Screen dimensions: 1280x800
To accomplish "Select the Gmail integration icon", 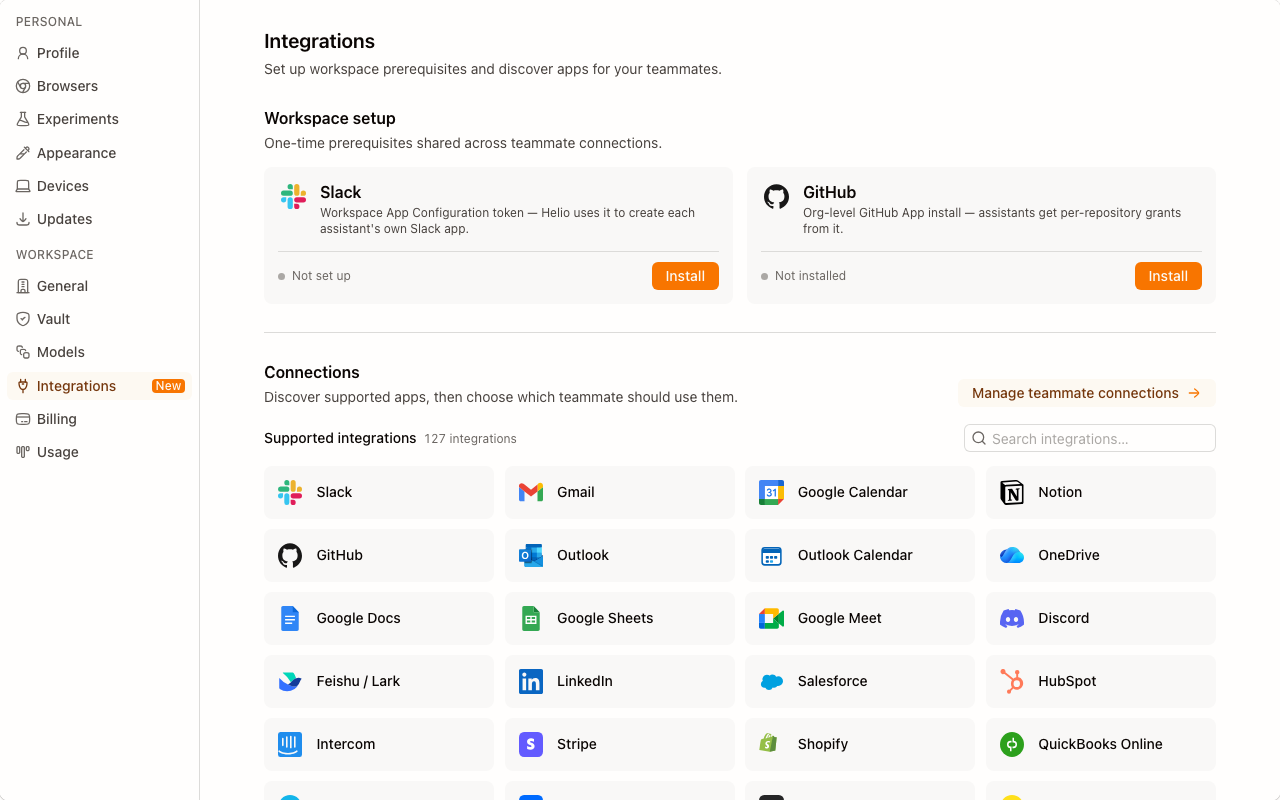I will point(531,492).
